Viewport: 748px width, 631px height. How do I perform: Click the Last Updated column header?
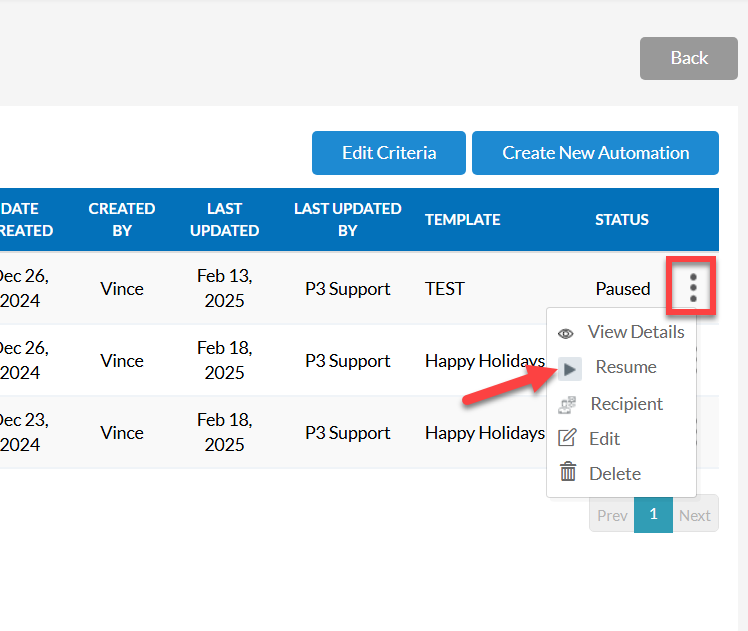[225, 219]
